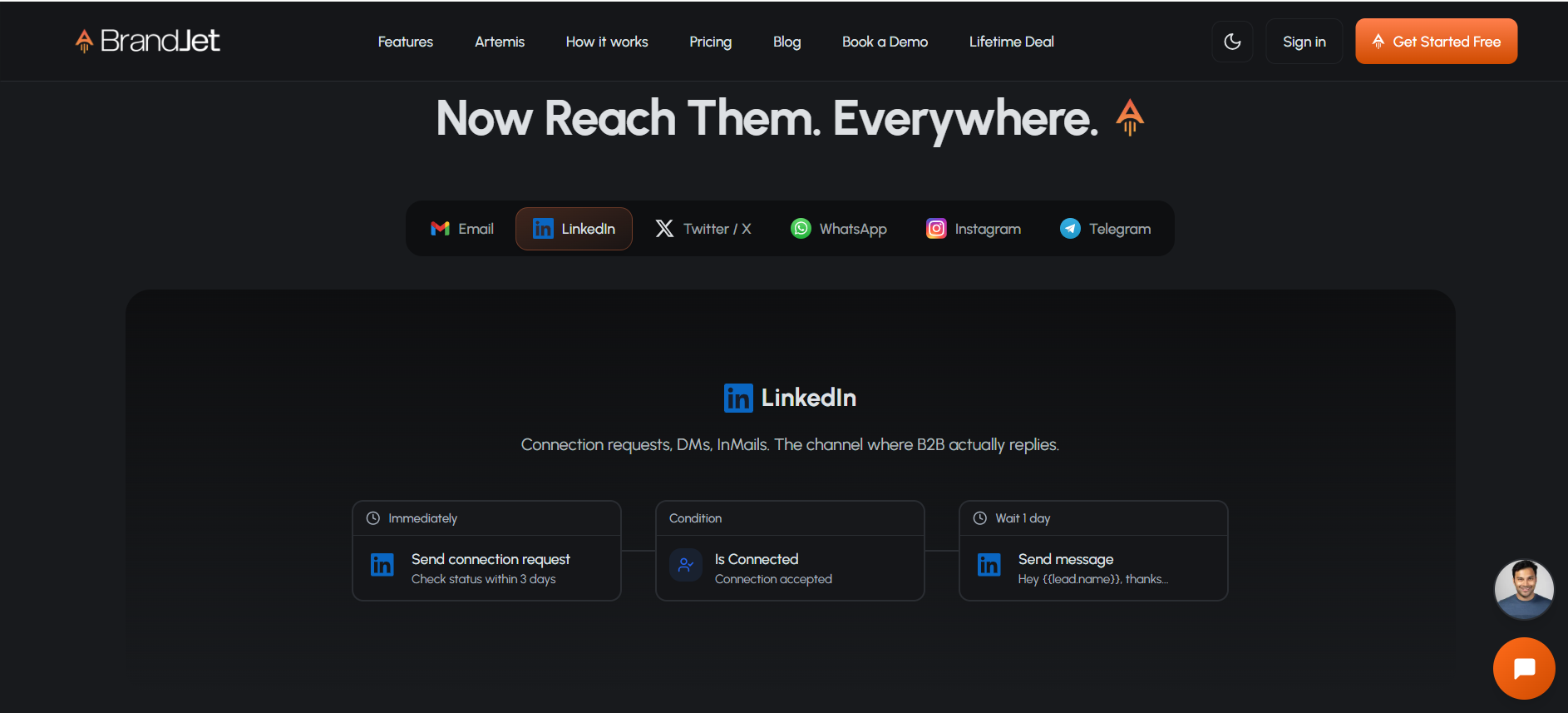The width and height of the screenshot is (1568, 713).
Task: Click the orange rocket icon beside the headline
Action: coord(1129,117)
